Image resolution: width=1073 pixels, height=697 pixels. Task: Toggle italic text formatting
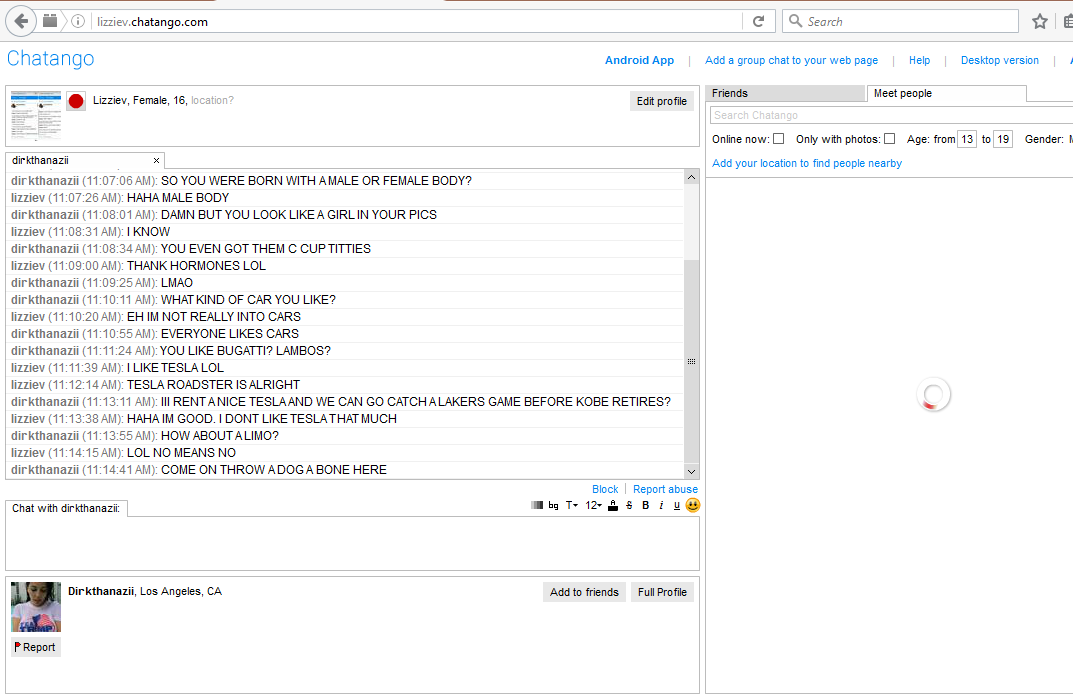[661, 505]
